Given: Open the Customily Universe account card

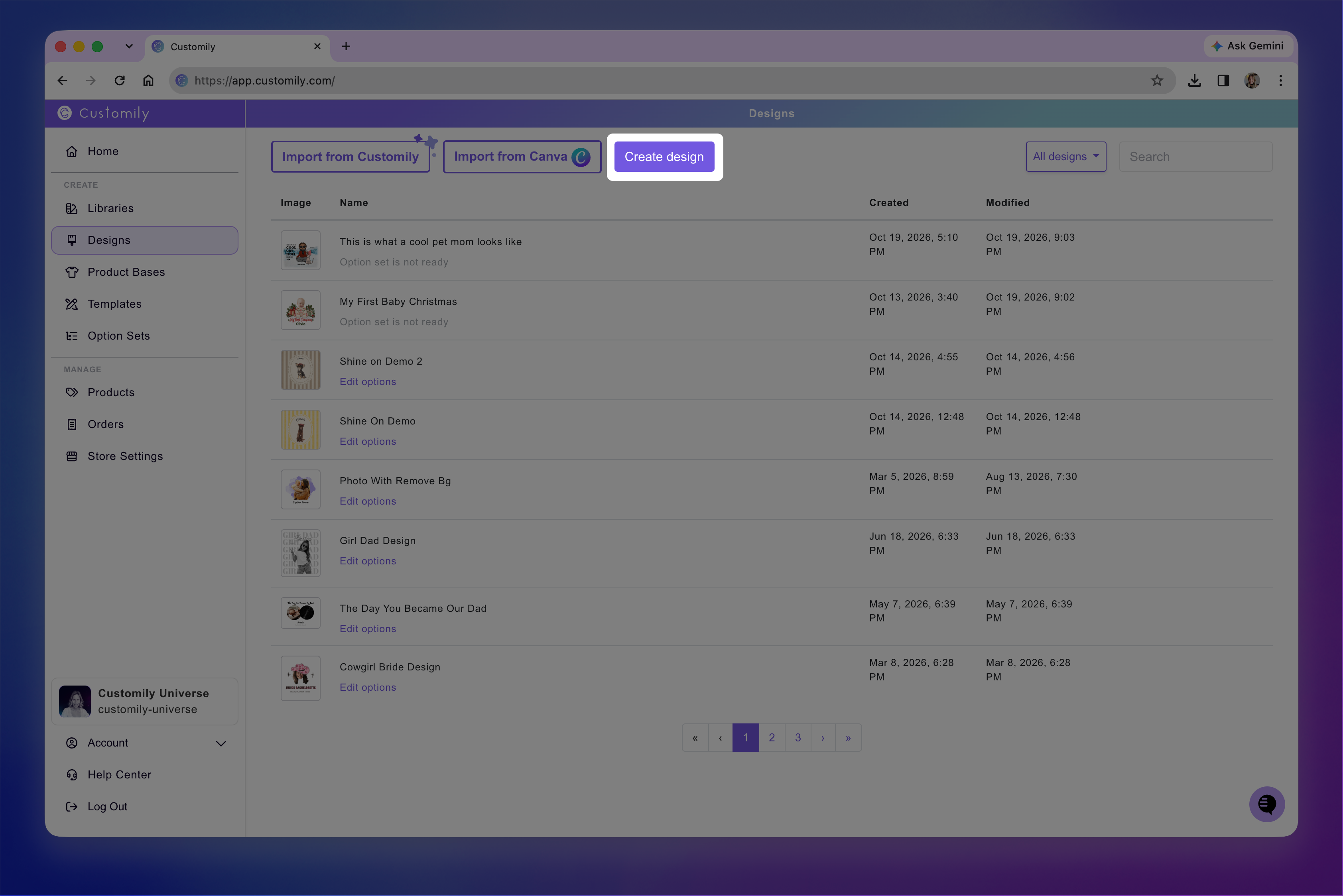Looking at the screenshot, I should 145,702.
